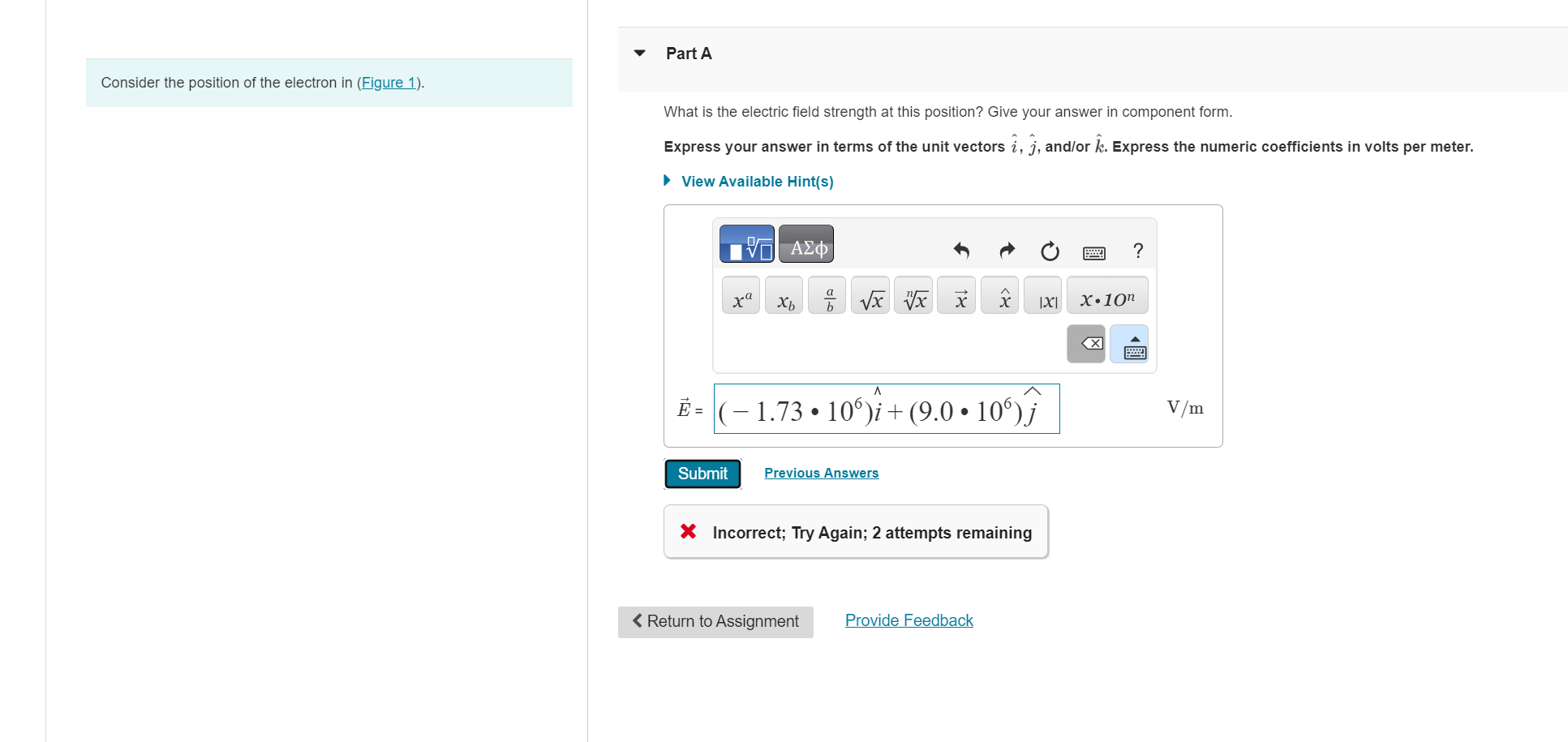View Previous Answers for Part A

coord(821,473)
